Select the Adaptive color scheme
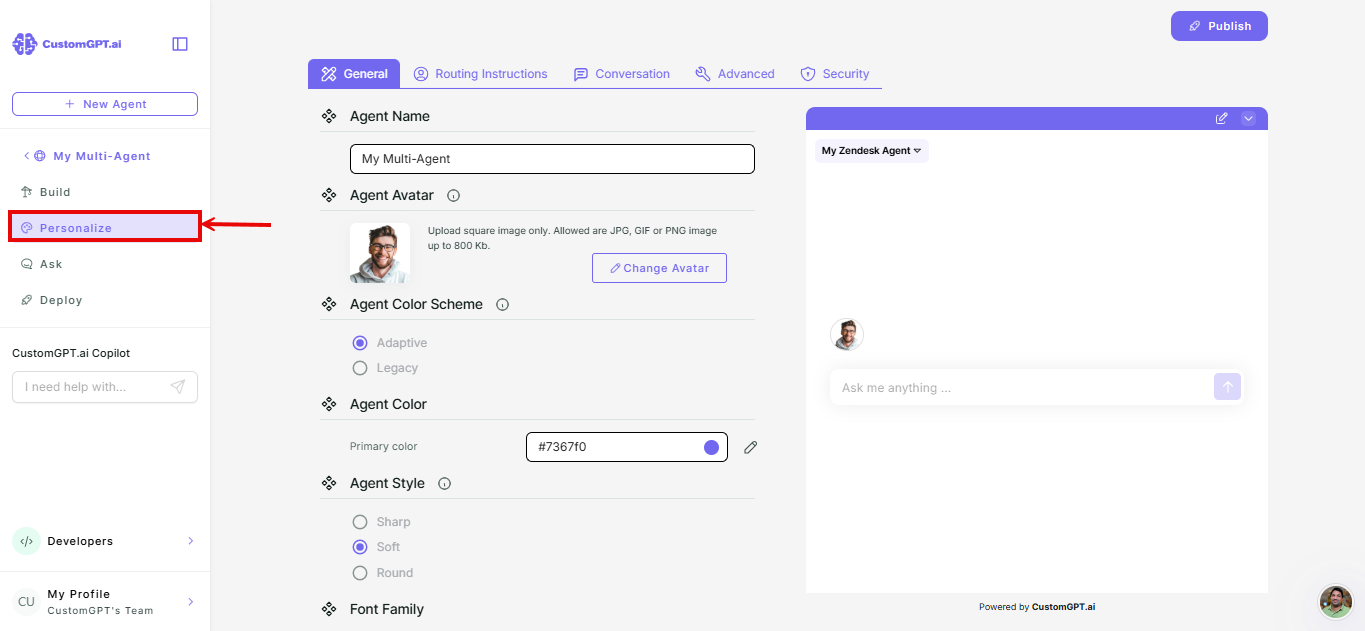Viewport: 1365px width, 631px height. point(360,343)
